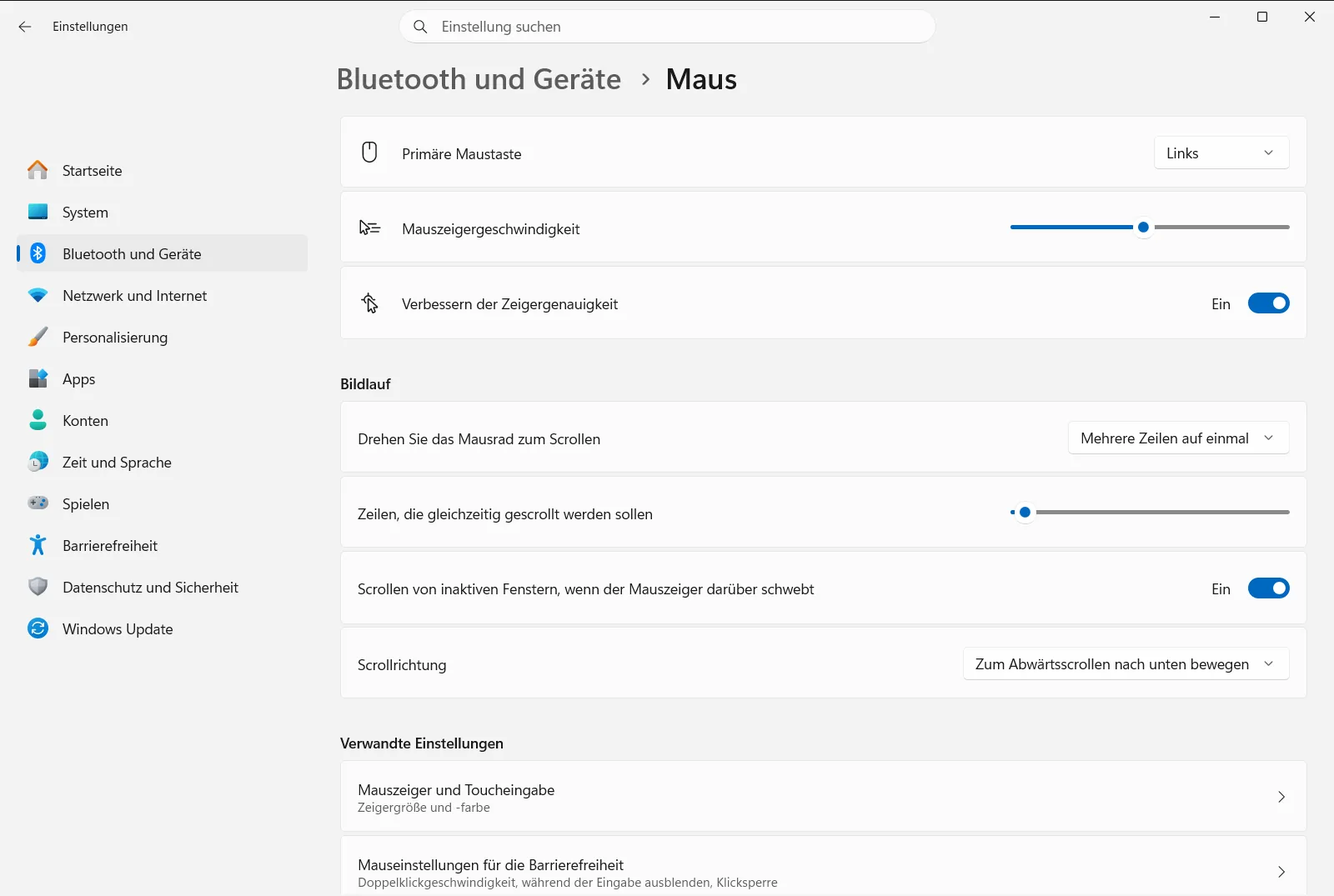Open Mauseinstellungen für die Barrierefreiheit
This screenshot has height=896, width=1334.
[823, 867]
